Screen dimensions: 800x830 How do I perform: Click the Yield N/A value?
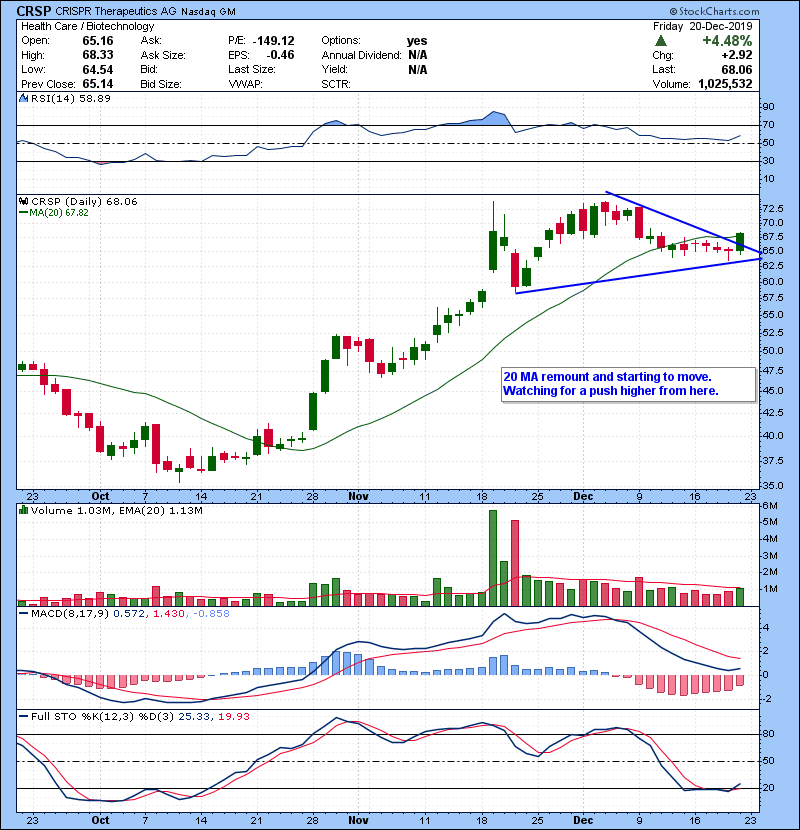[x=417, y=69]
